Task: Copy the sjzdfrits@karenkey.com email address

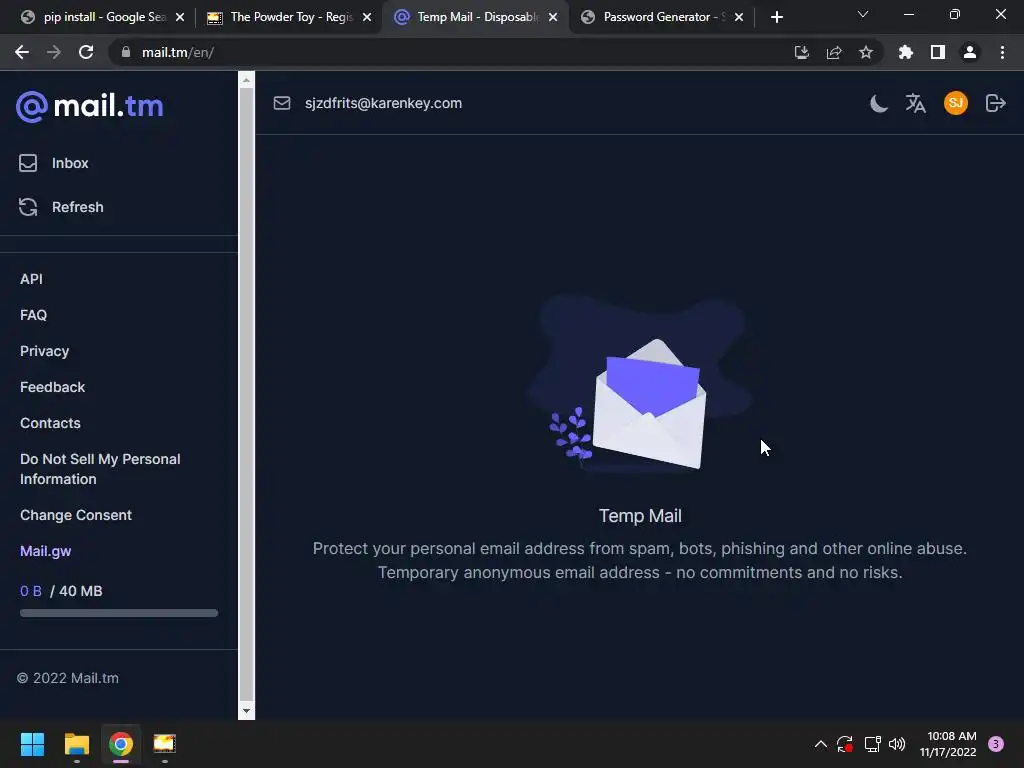Action: tap(383, 103)
